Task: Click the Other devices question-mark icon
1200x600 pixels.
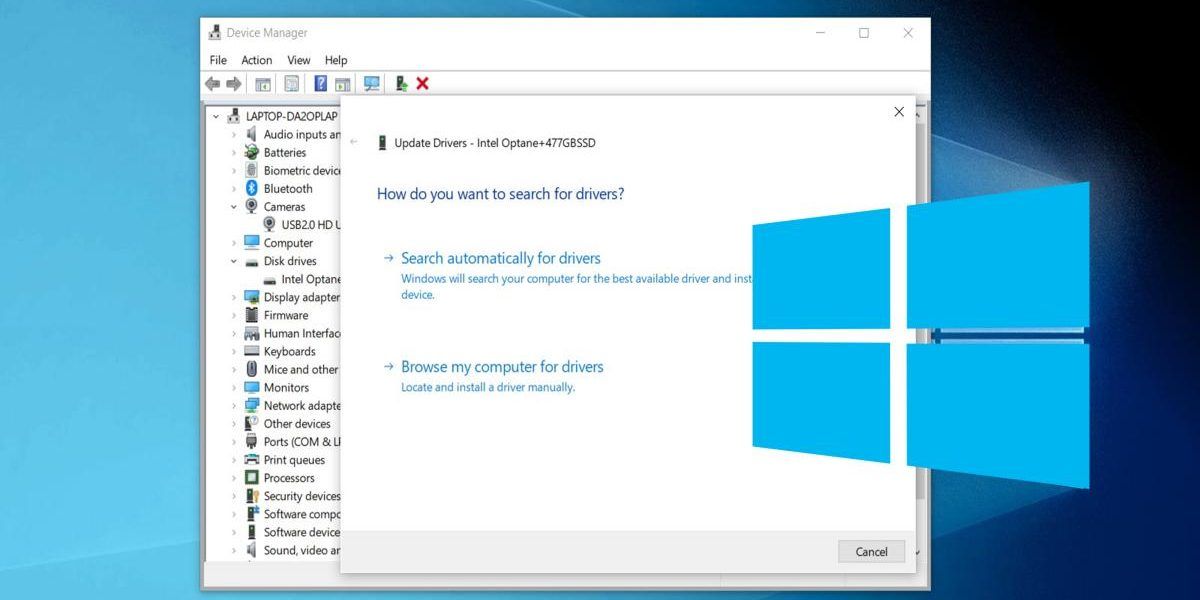Action: pyautogui.click(x=252, y=424)
